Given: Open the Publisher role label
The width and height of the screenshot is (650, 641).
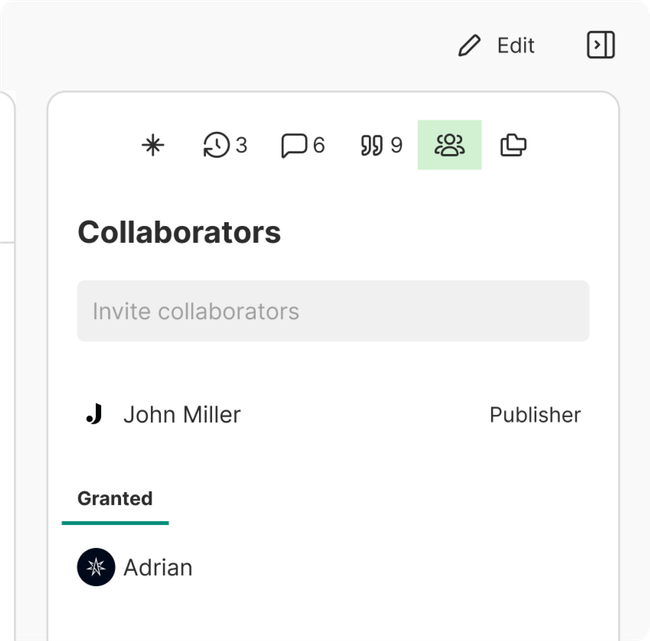Looking at the screenshot, I should click(x=535, y=415).
